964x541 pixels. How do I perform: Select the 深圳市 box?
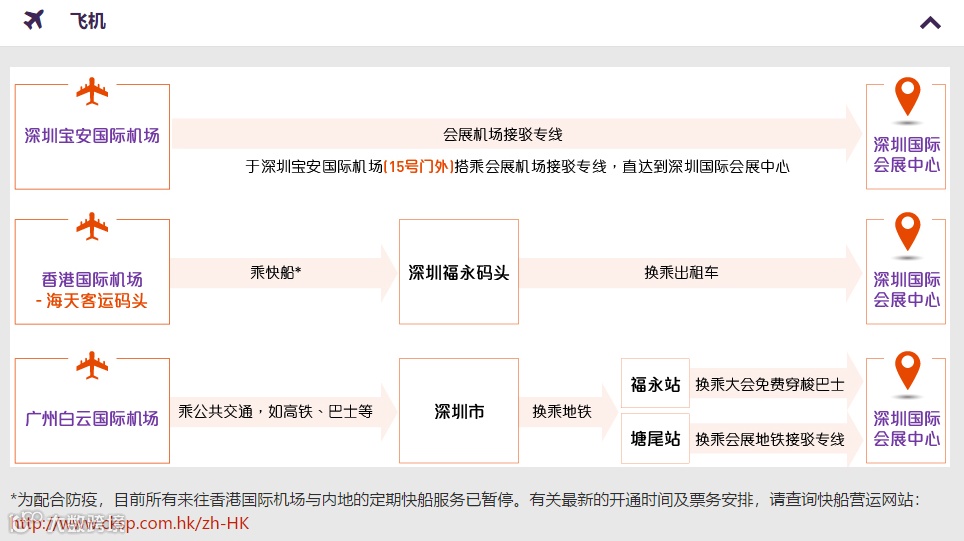click(x=459, y=411)
